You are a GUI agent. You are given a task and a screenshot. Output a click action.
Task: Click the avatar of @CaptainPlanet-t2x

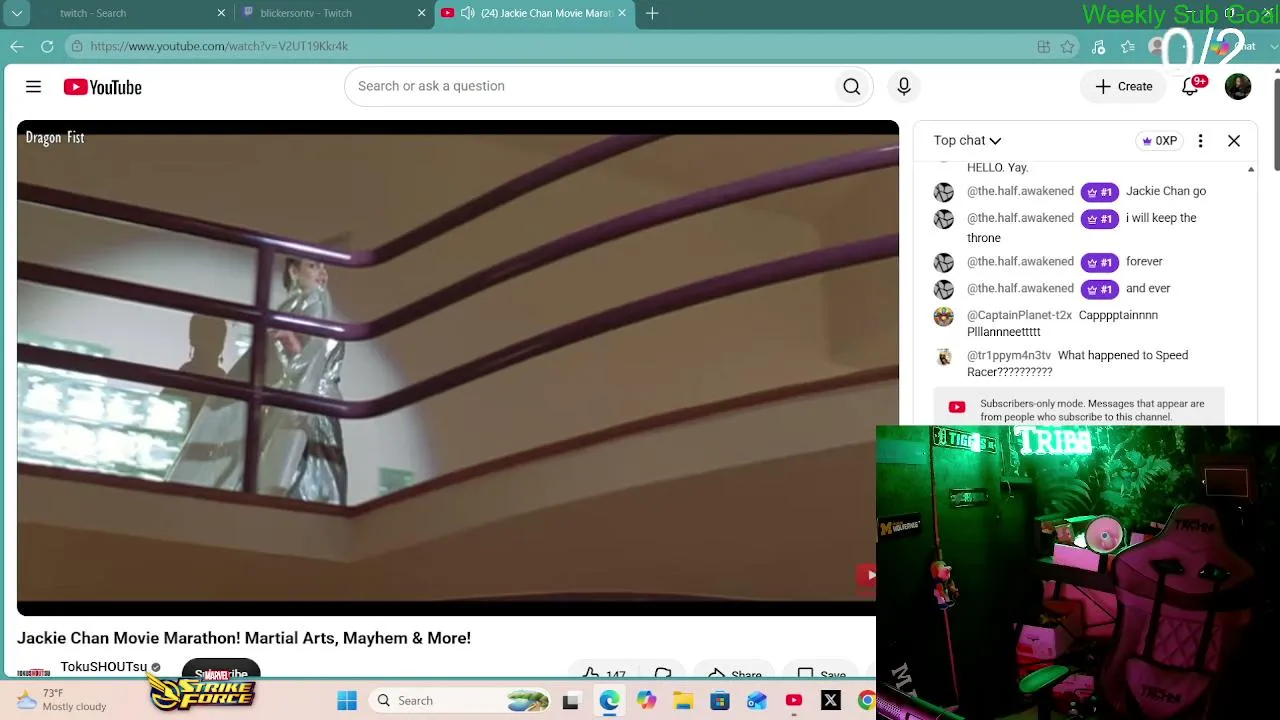tap(944, 317)
